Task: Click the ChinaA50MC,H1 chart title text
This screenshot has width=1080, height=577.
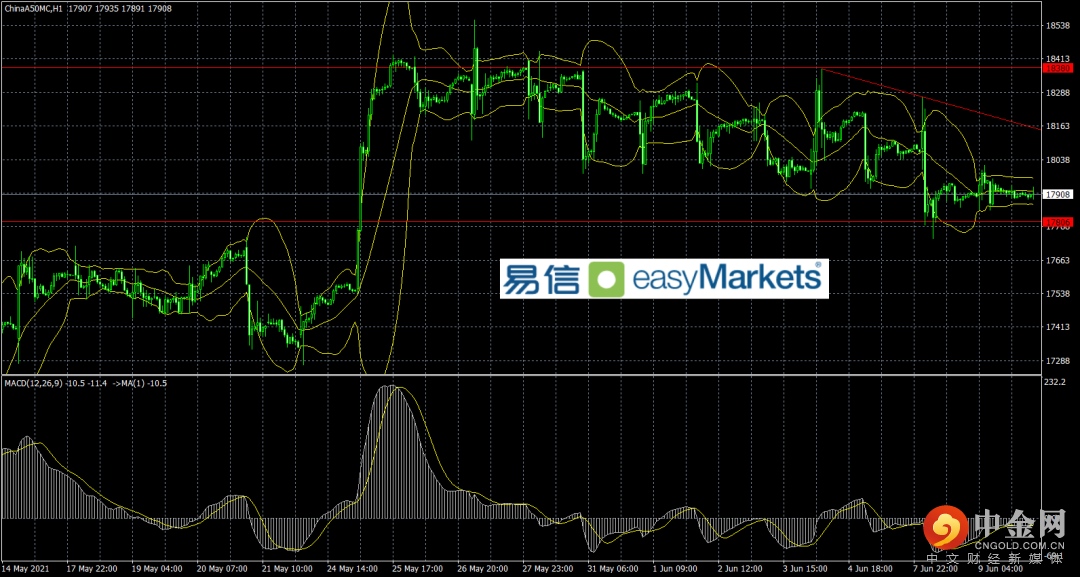Action: 34,8
